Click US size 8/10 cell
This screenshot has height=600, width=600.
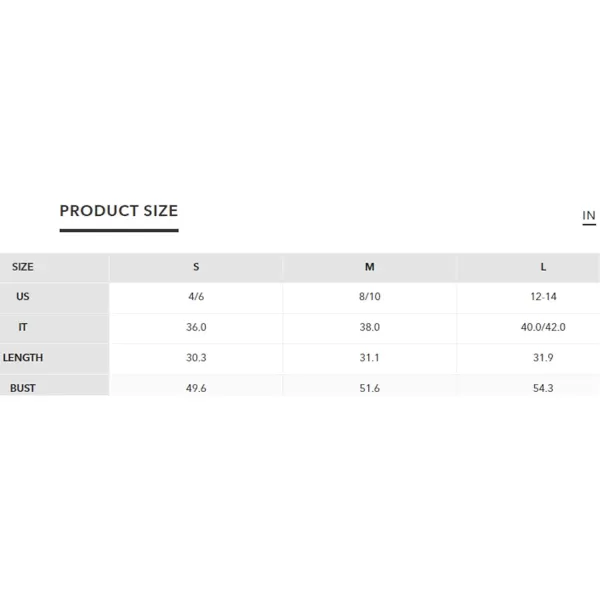point(370,297)
